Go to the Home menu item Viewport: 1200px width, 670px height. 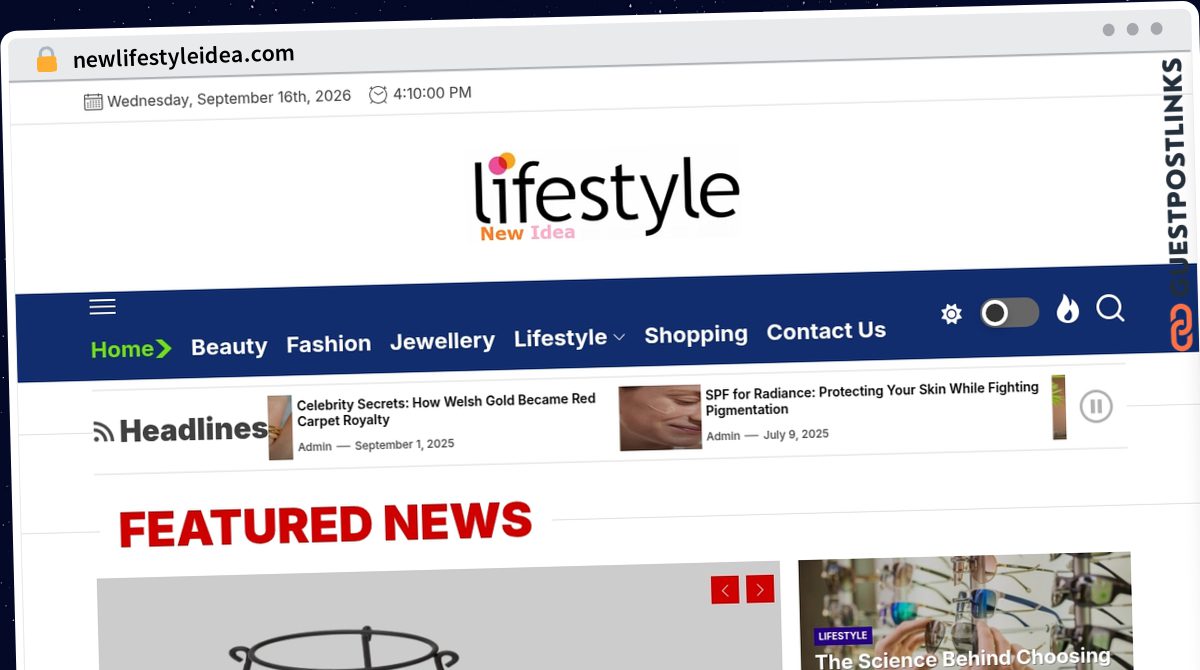pyautogui.click(x=131, y=349)
